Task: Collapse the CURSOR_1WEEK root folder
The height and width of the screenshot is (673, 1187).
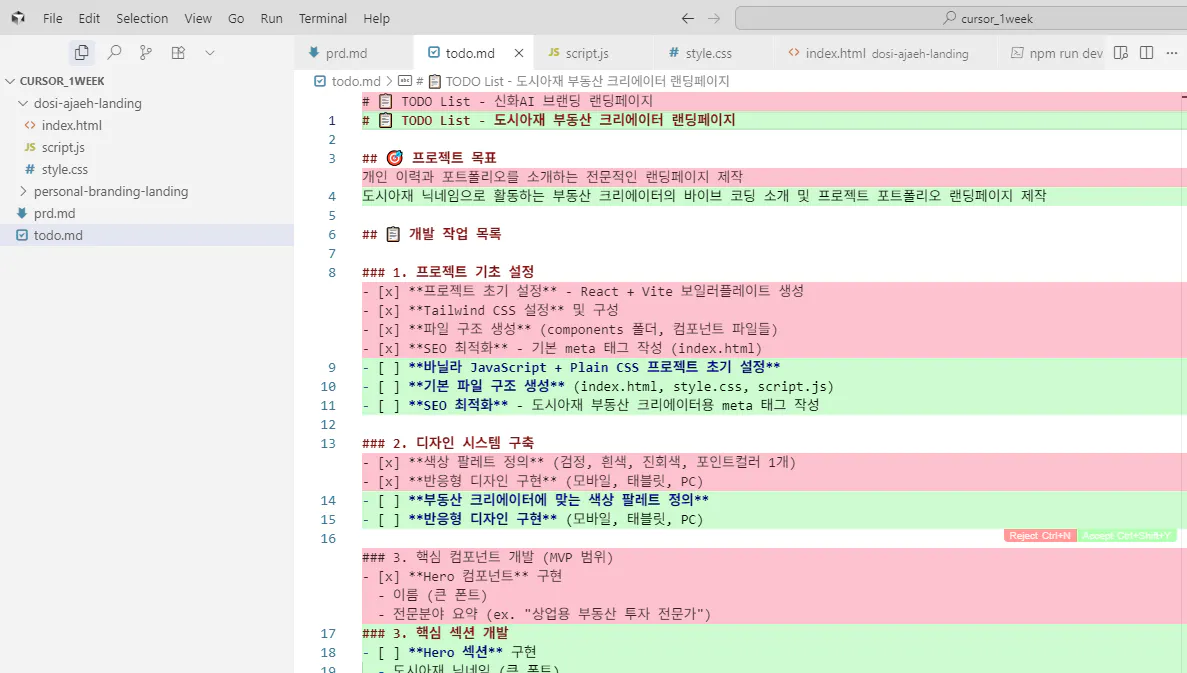Action: coord(11,81)
